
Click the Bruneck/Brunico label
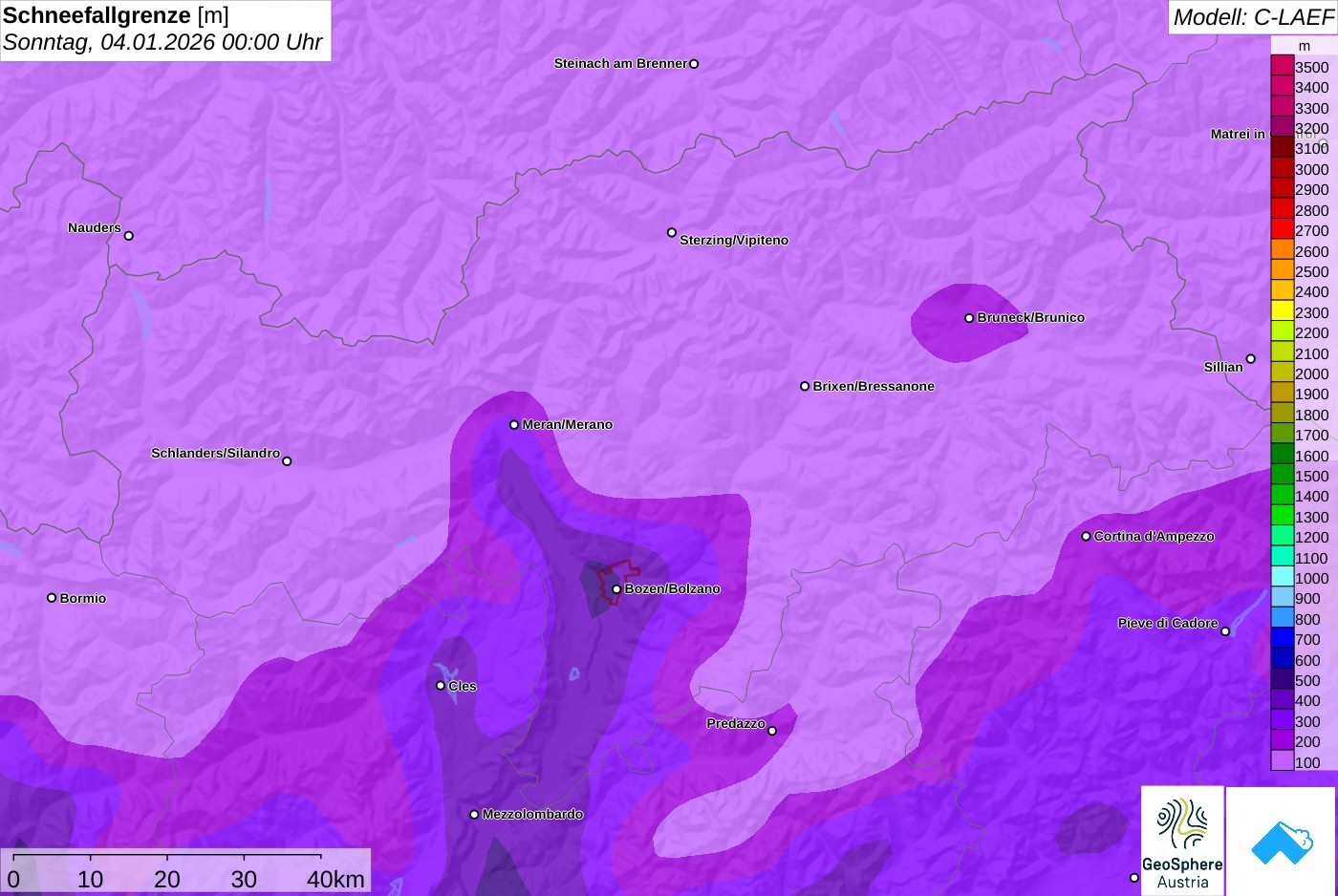tap(1031, 318)
